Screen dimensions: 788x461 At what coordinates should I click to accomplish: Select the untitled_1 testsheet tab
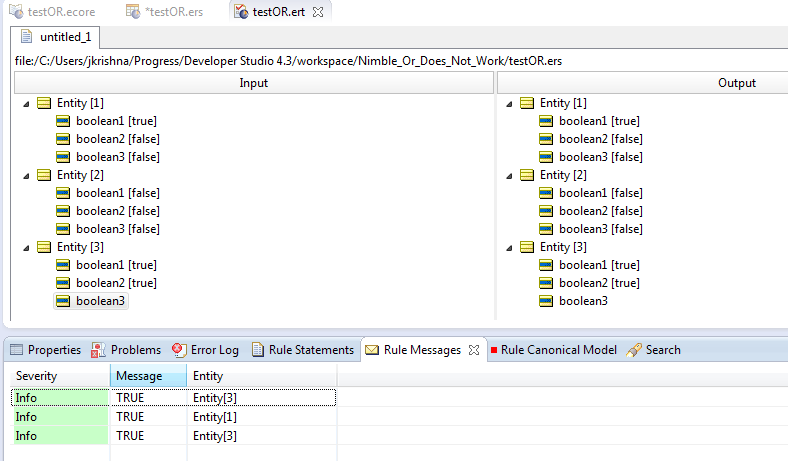point(55,37)
